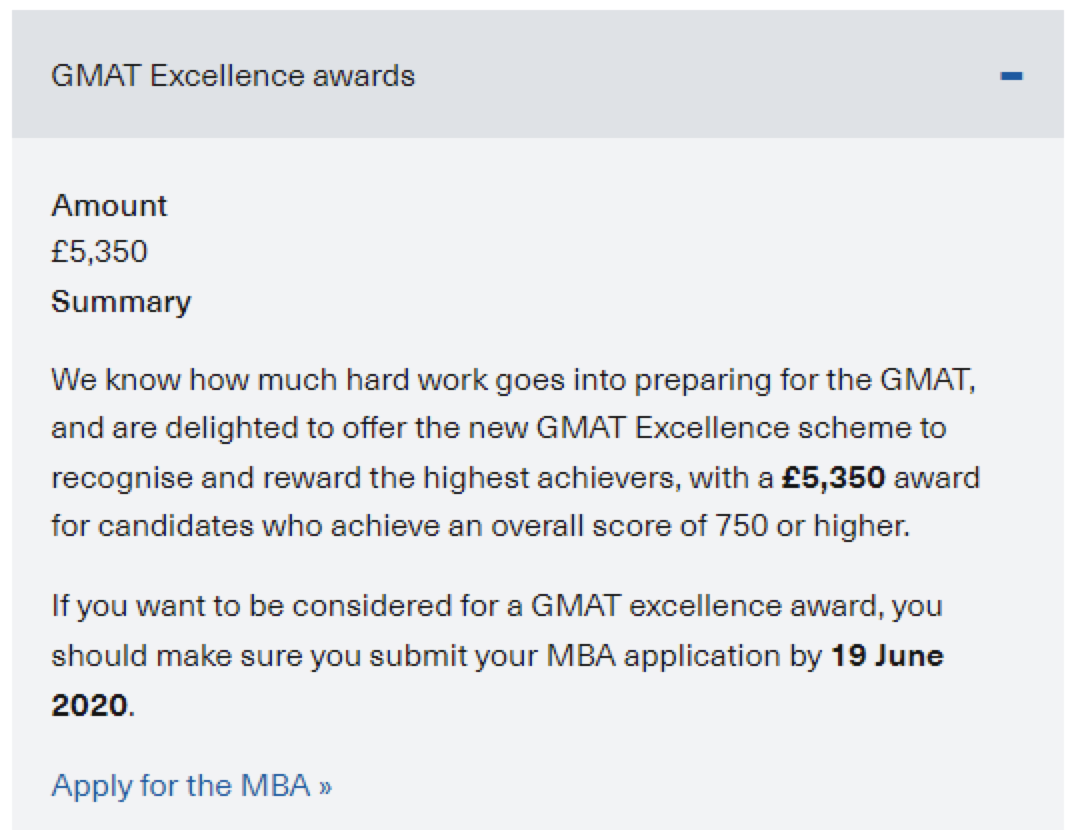The image size is (1076, 830).
Task: Click the GMAT Excellence awards header title
Action: [x=233, y=75]
